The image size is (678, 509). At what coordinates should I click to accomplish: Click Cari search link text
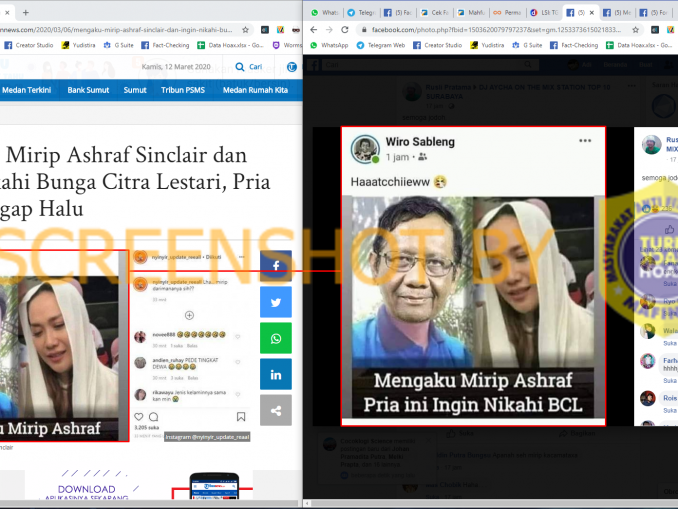tap(256, 67)
